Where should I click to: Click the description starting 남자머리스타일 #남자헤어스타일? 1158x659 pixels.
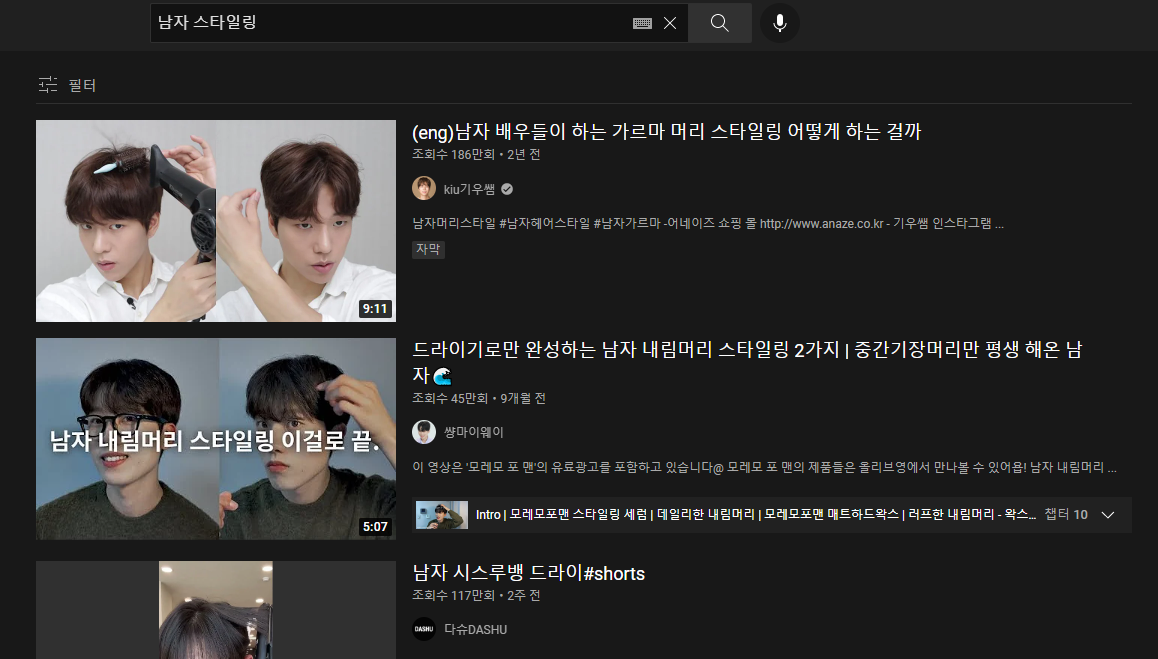click(x=708, y=223)
